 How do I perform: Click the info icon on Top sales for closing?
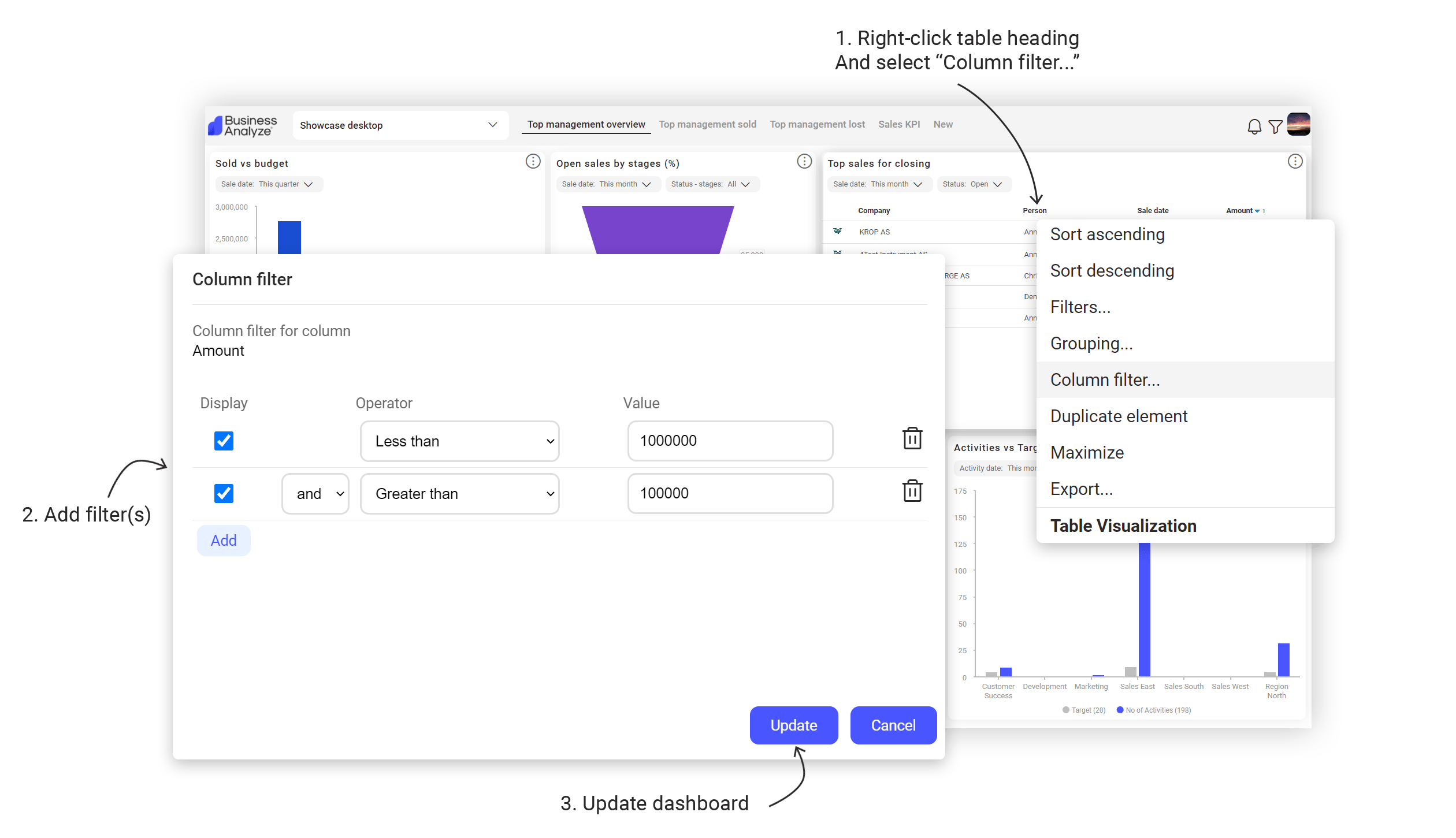pos(1295,162)
